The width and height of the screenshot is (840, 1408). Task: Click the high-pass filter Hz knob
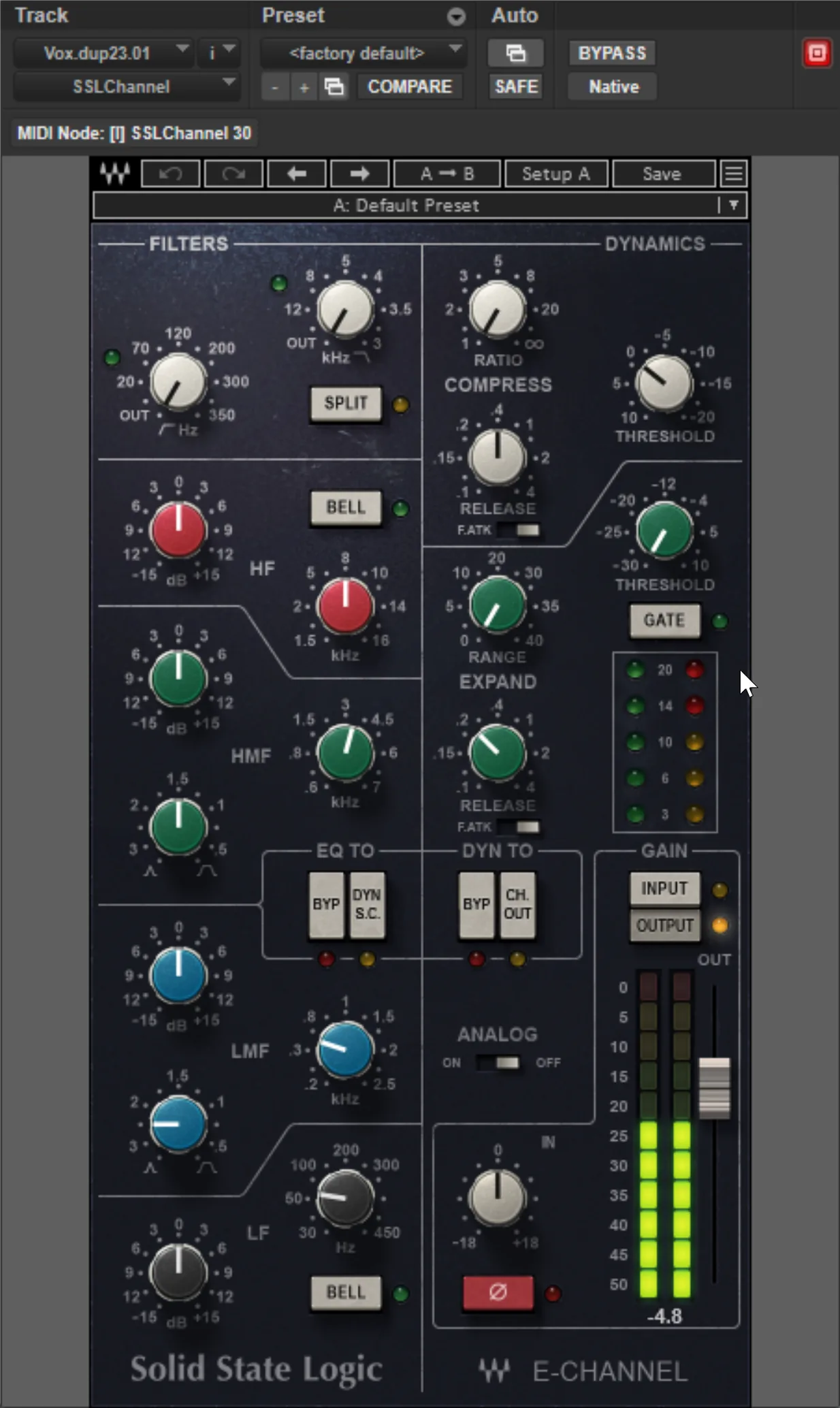(x=178, y=382)
